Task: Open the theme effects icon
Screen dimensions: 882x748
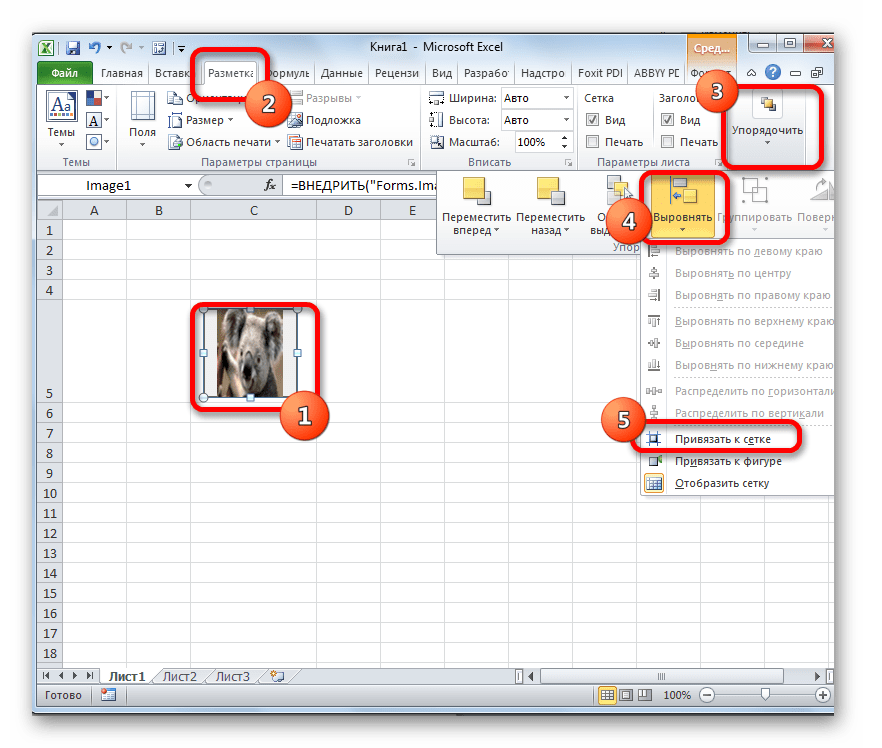Action: (x=94, y=142)
